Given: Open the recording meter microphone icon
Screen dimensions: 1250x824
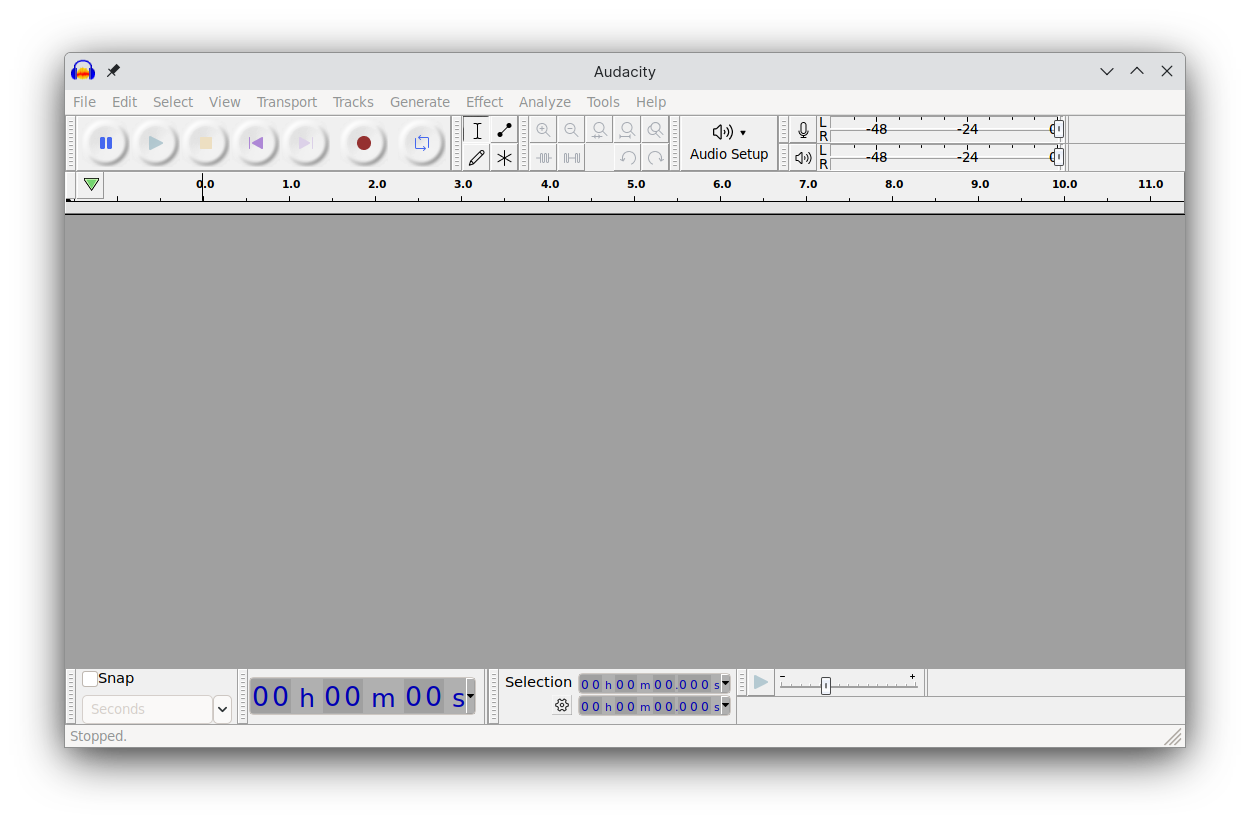Looking at the screenshot, I should [803, 128].
